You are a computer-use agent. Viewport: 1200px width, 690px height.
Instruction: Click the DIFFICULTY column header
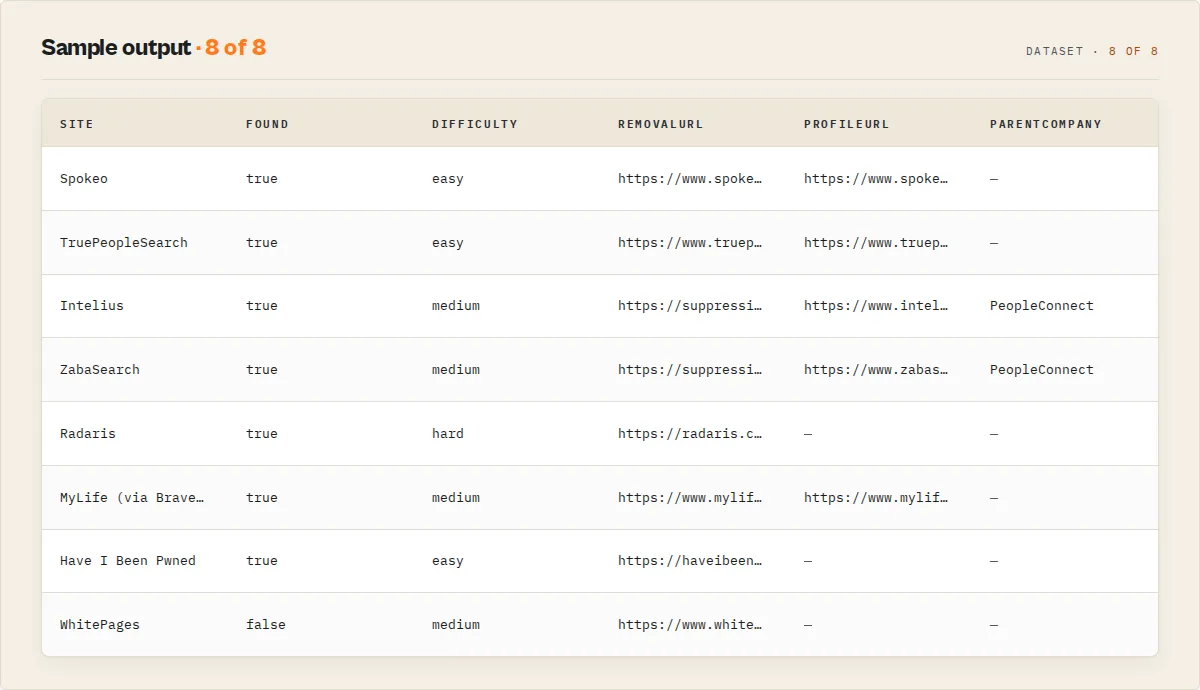pos(475,124)
